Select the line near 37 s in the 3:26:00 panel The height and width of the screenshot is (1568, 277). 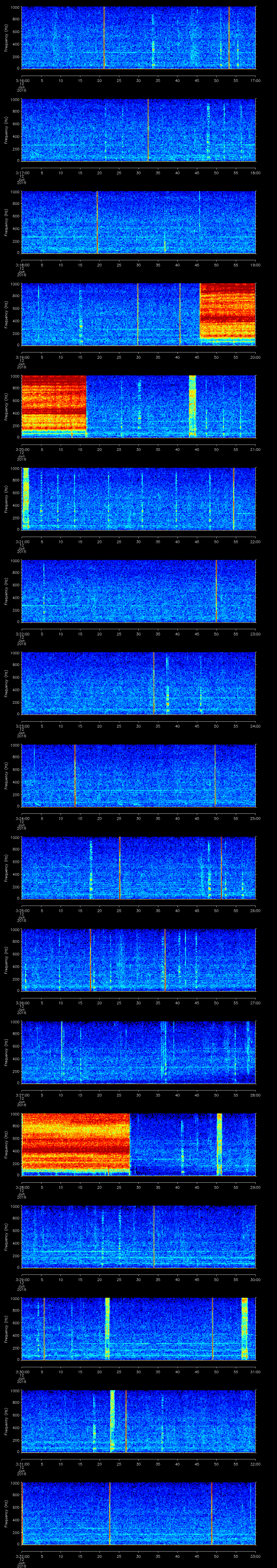(164, 960)
